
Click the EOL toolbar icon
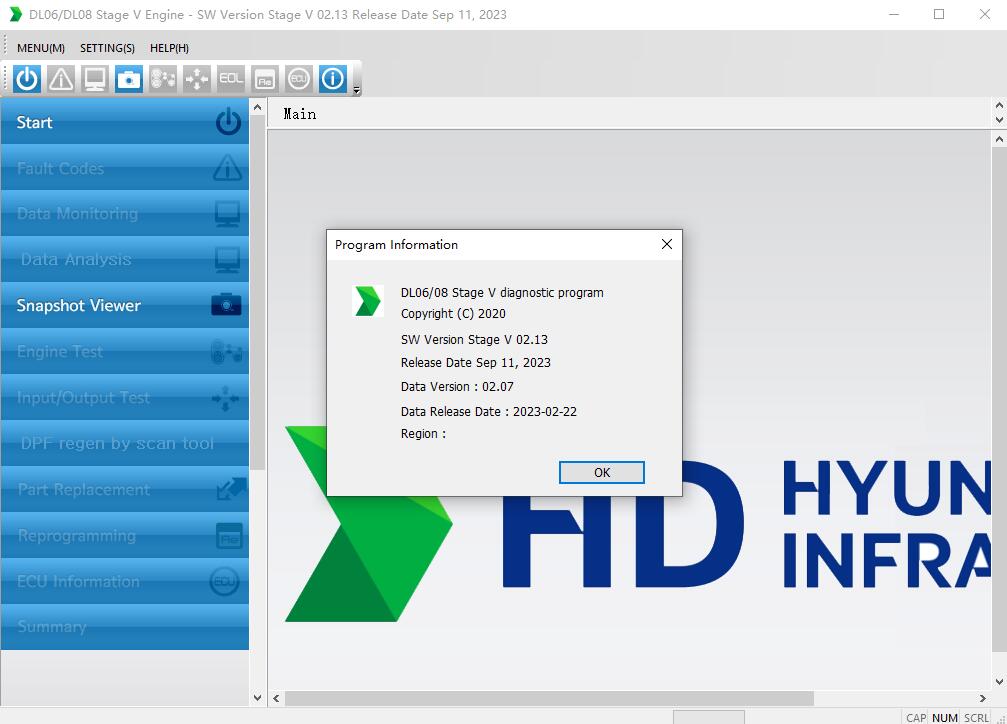click(231, 79)
